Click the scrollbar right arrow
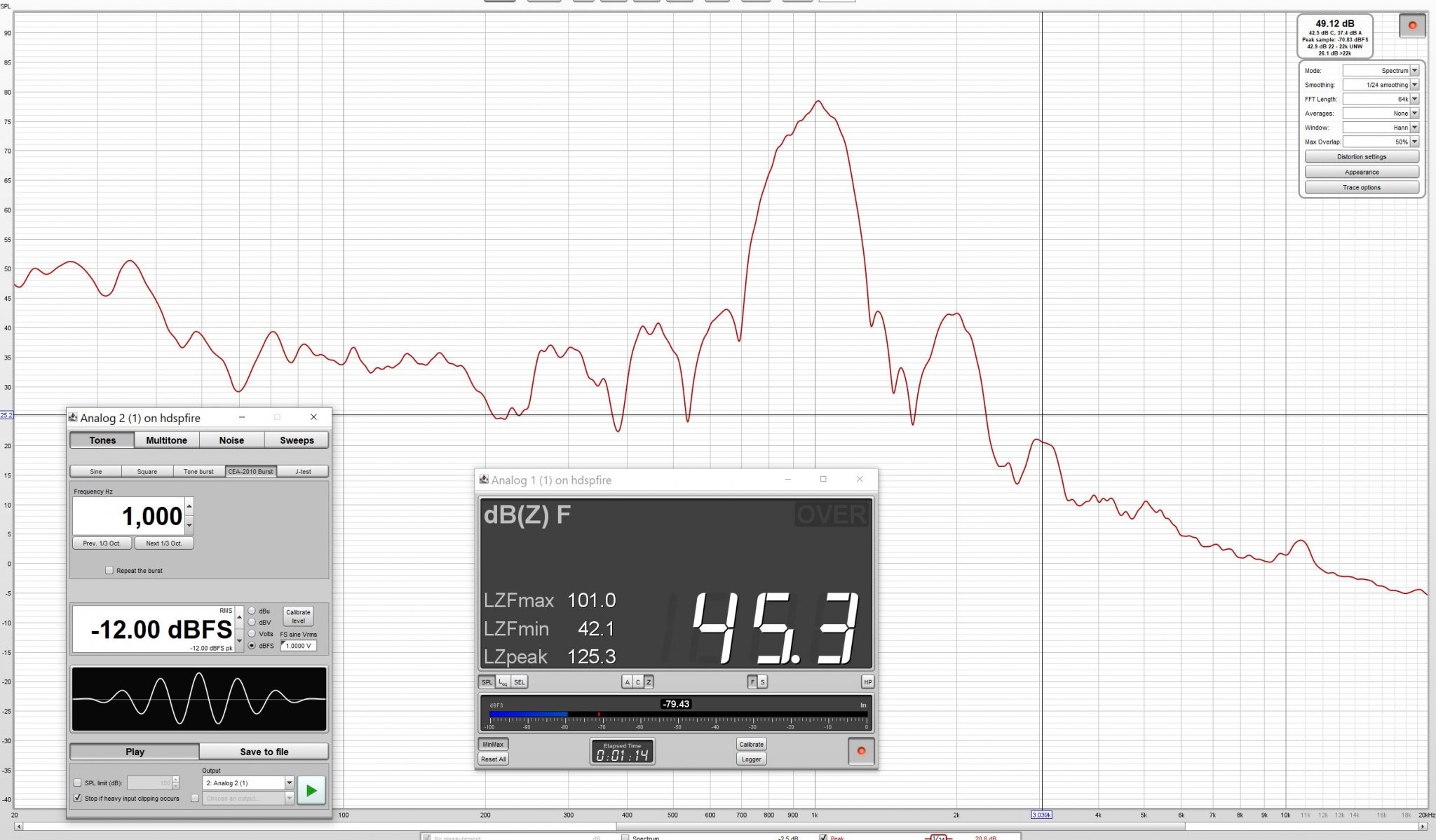The width and height of the screenshot is (1436, 840). pyautogui.click(x=1423, y=827)
